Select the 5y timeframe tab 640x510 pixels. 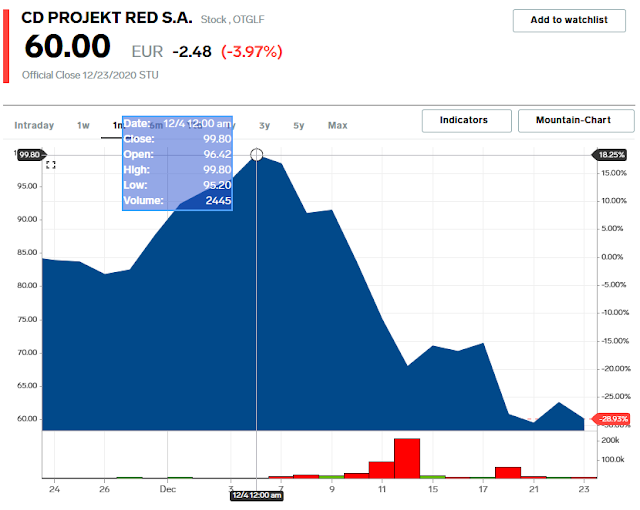[299, 125]
